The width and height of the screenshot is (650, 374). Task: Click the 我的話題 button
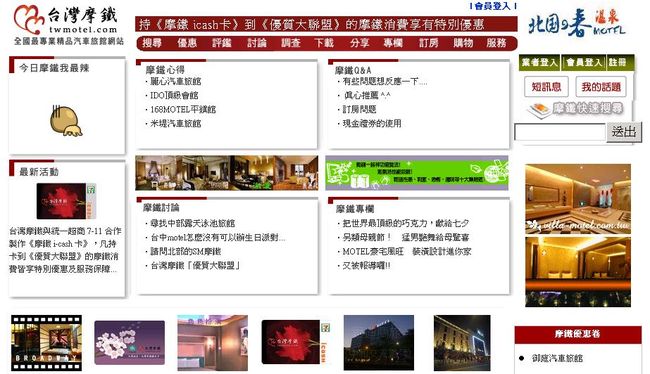coord(601,87)
